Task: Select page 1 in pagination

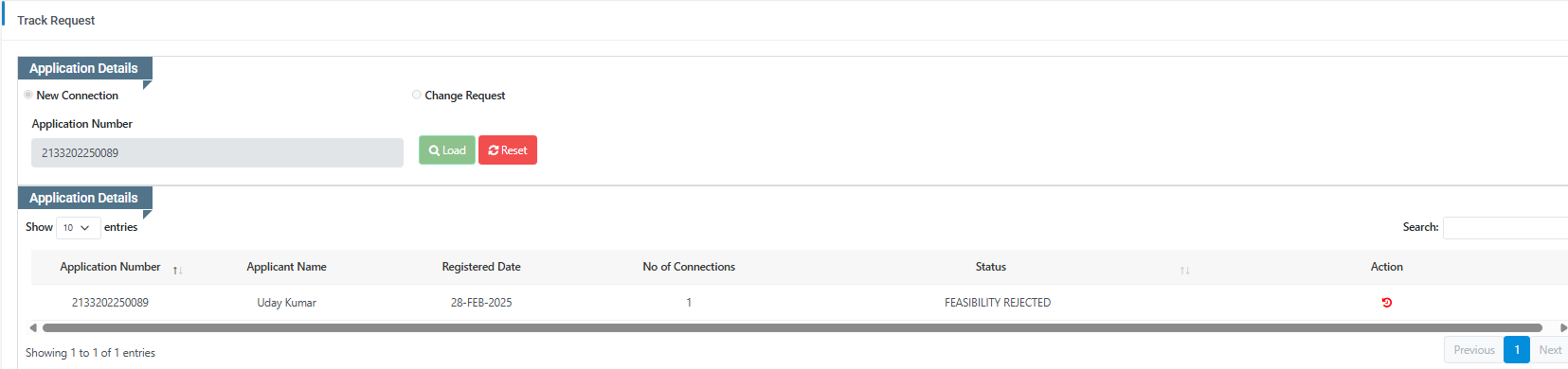Action: (x=1517, y=350)
